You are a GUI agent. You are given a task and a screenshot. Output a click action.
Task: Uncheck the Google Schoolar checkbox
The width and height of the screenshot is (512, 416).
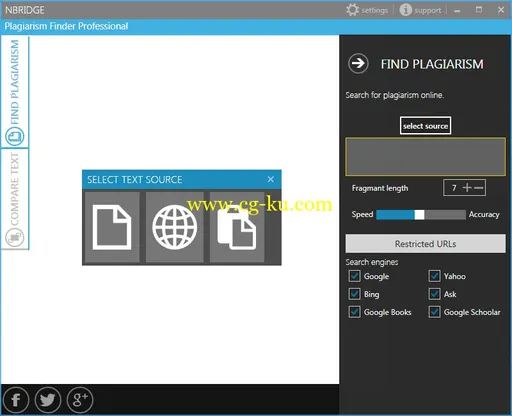(434, 312)
